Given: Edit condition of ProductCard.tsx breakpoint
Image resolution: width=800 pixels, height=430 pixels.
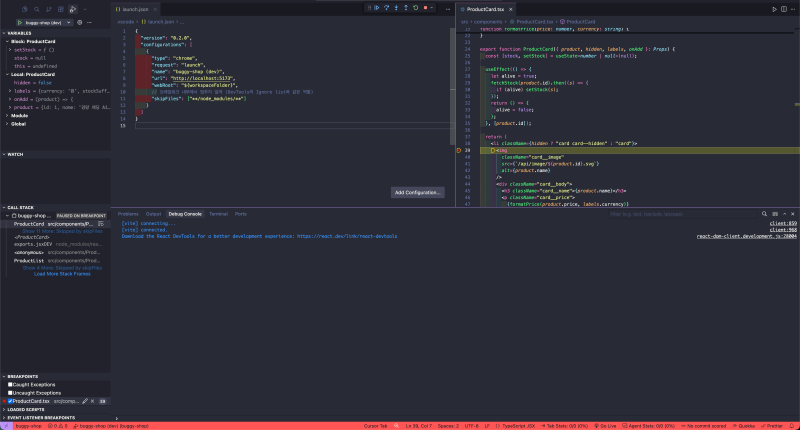Looking at the screenshot, I should point(85,401).
